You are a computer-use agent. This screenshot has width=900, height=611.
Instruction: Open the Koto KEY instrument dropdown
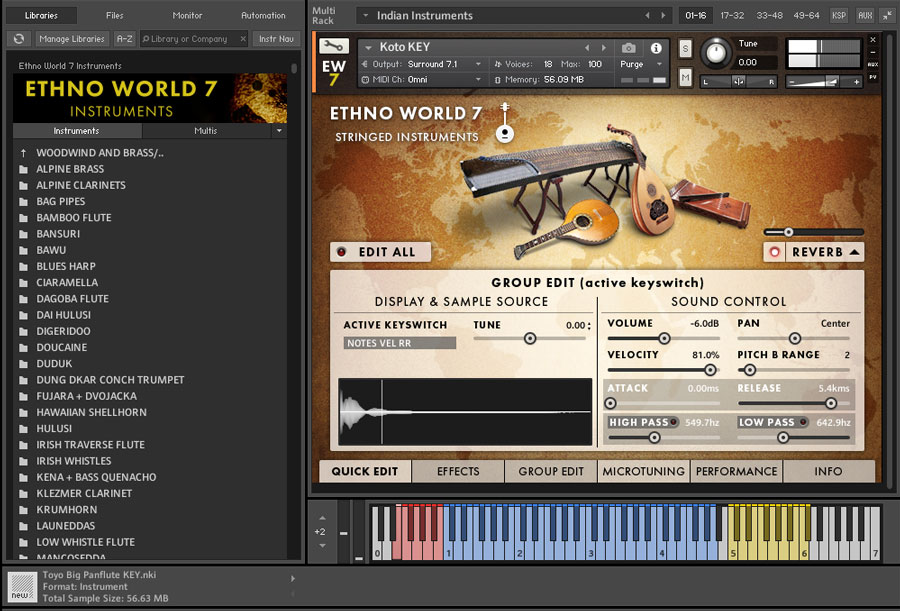point(368,48)
